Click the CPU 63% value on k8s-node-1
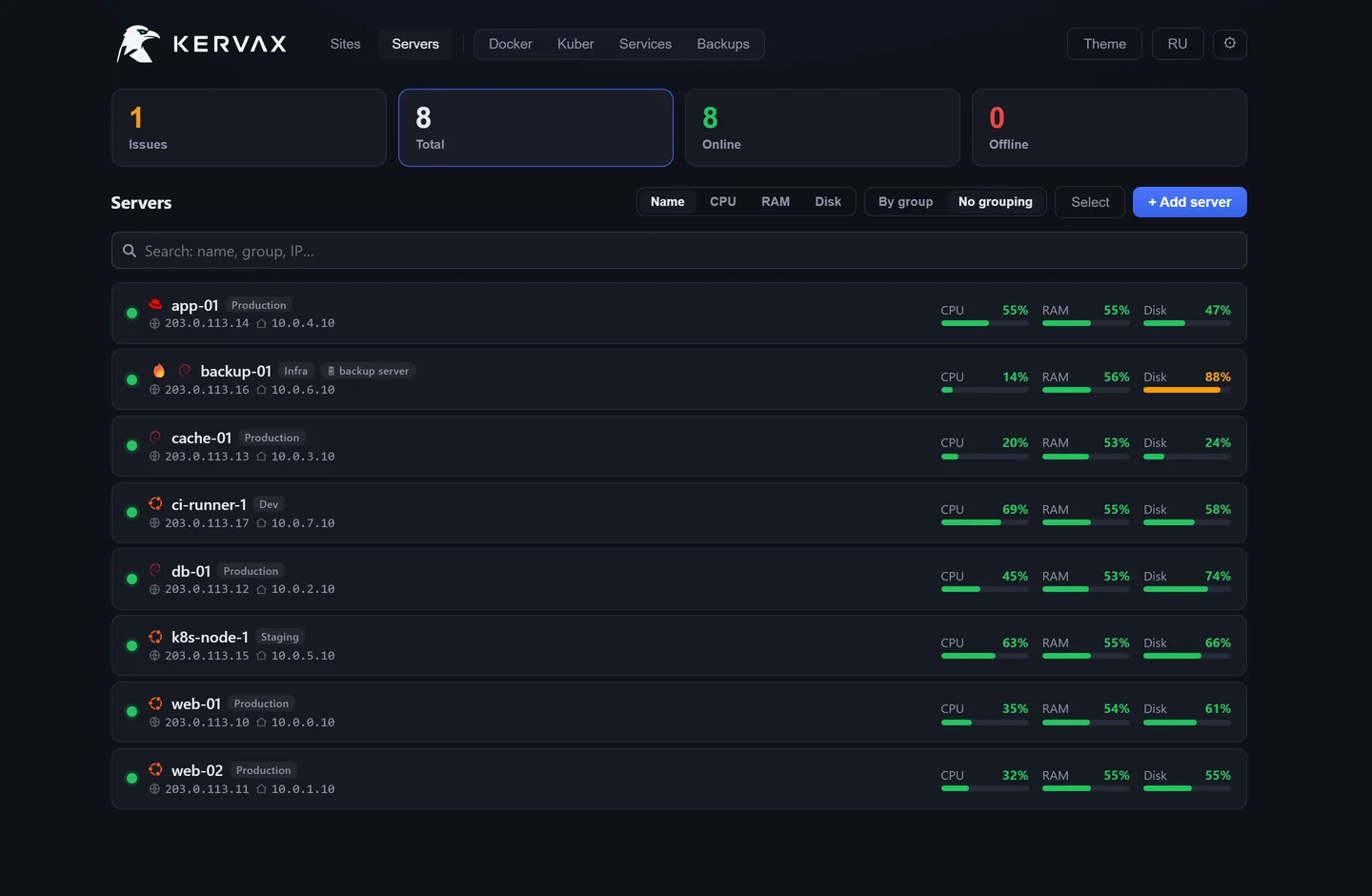This screenshot has height=896, width=1372. click(1016, 642)
